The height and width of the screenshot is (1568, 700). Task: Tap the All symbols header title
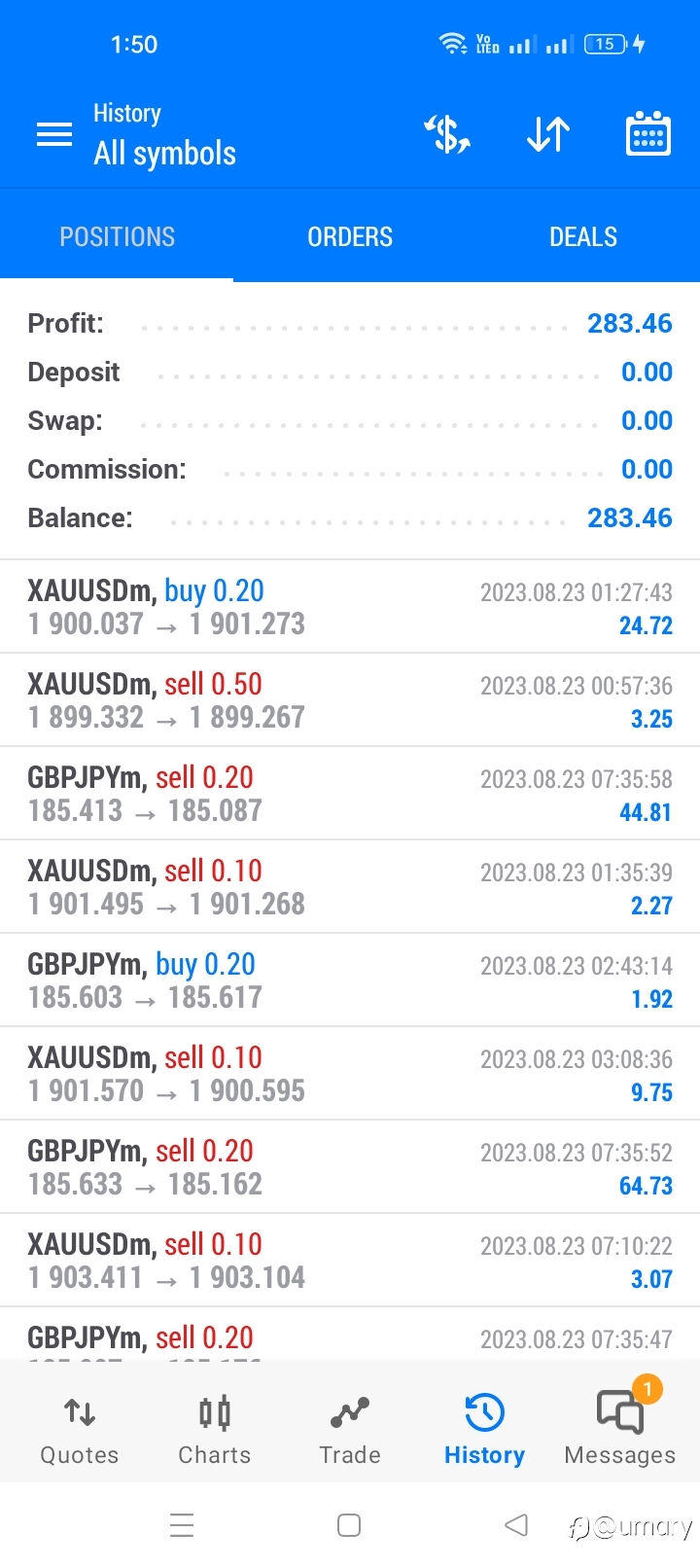tap(164, 154)
